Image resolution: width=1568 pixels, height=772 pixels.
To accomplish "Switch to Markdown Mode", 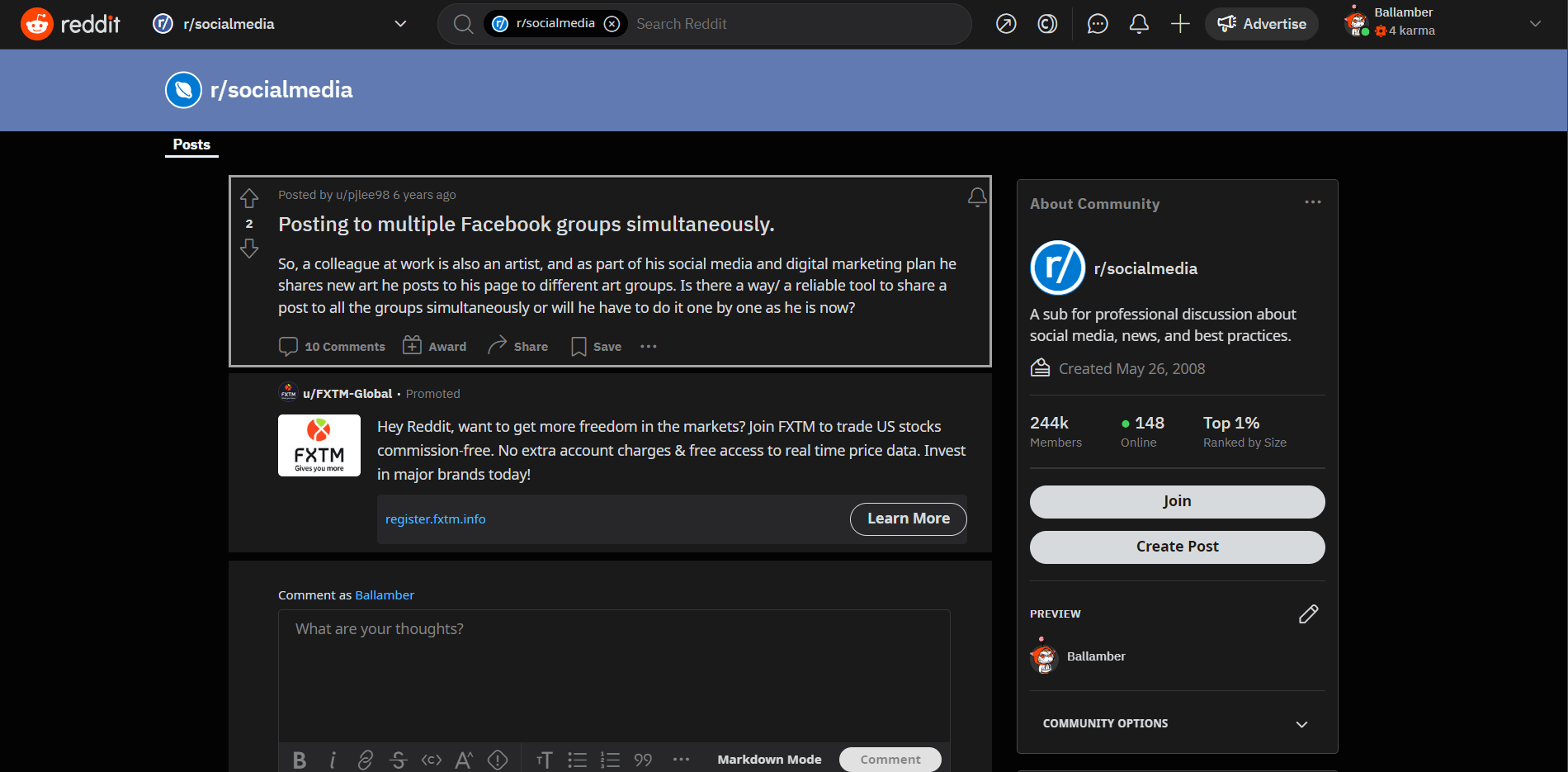I will [769, 760].
